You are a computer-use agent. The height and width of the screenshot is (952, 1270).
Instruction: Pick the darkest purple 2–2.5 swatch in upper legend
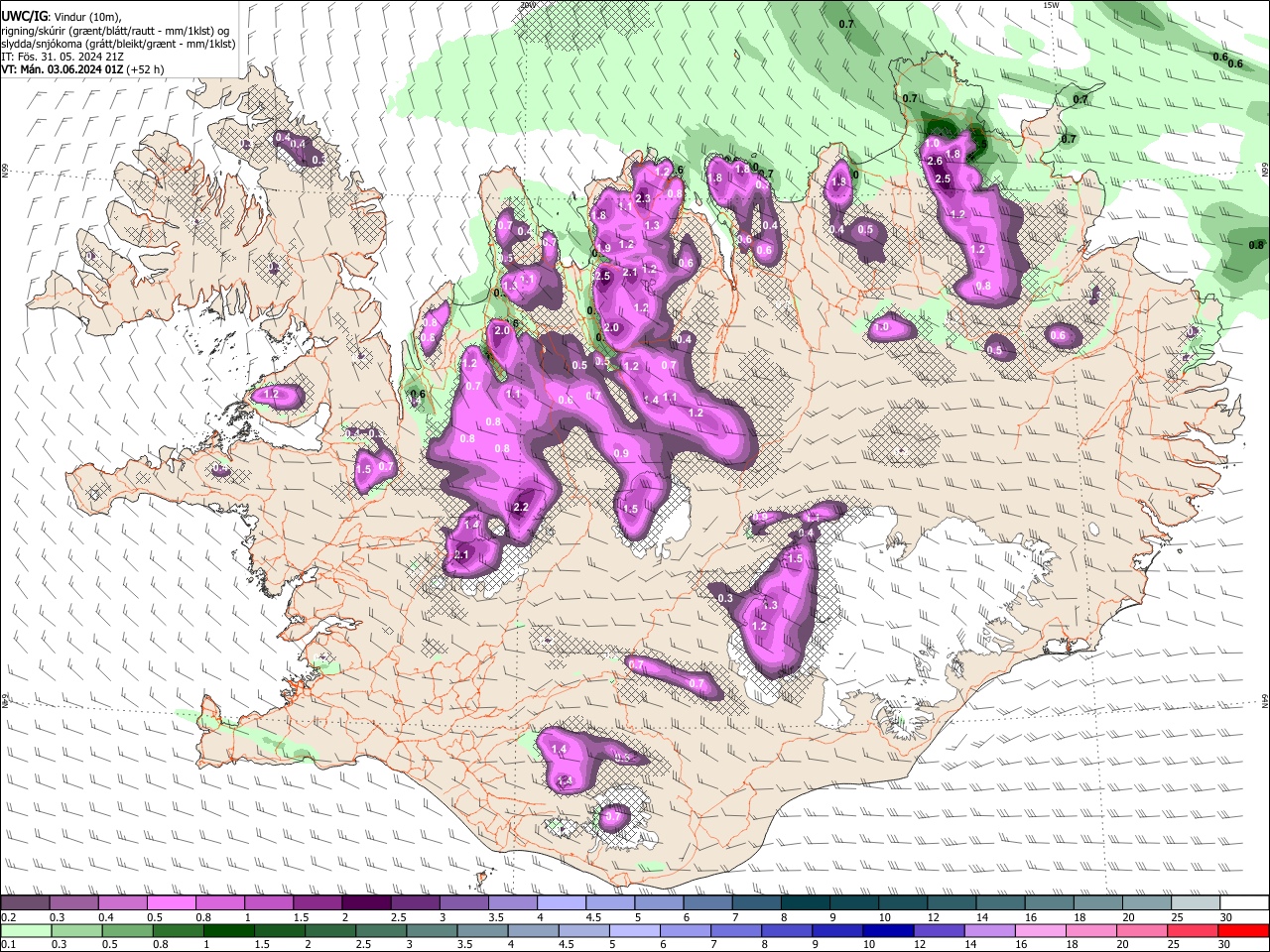tap(366, 903)
